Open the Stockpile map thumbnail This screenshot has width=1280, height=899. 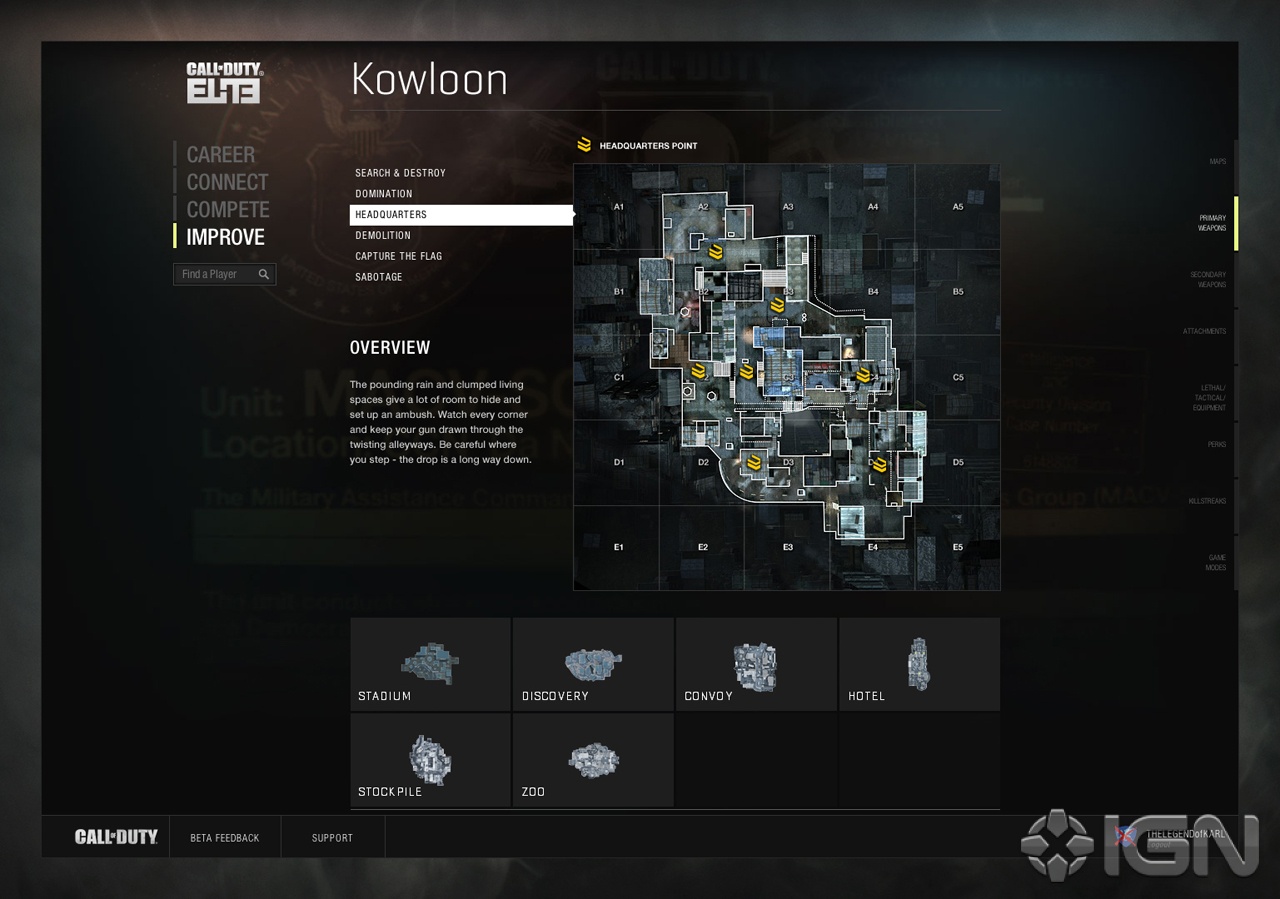(430, 760)
